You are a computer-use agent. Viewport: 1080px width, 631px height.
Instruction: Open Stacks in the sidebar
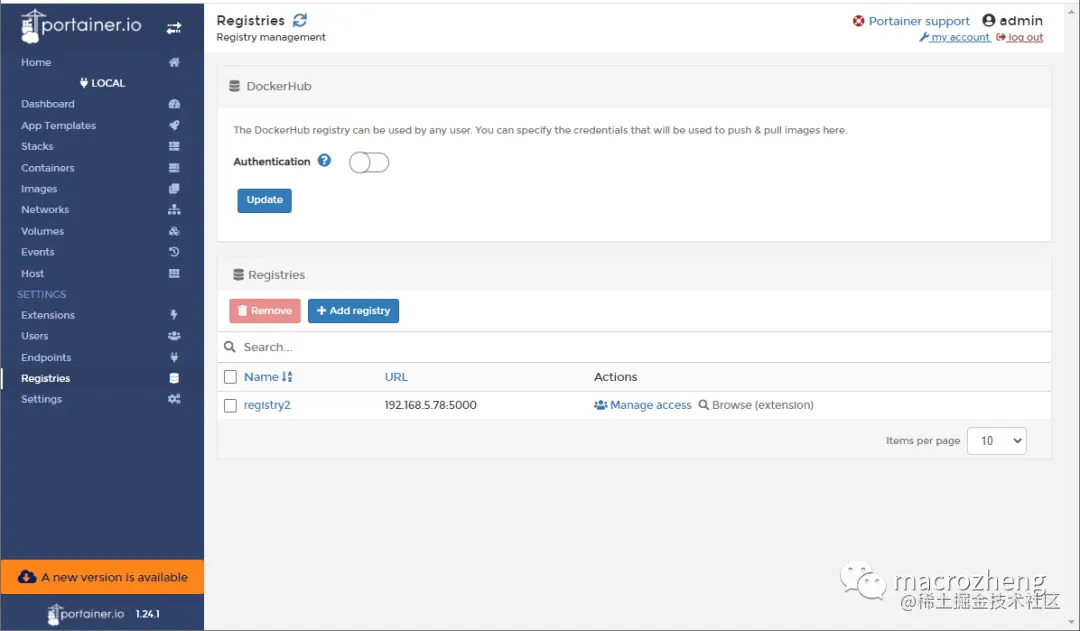point(37,146)
